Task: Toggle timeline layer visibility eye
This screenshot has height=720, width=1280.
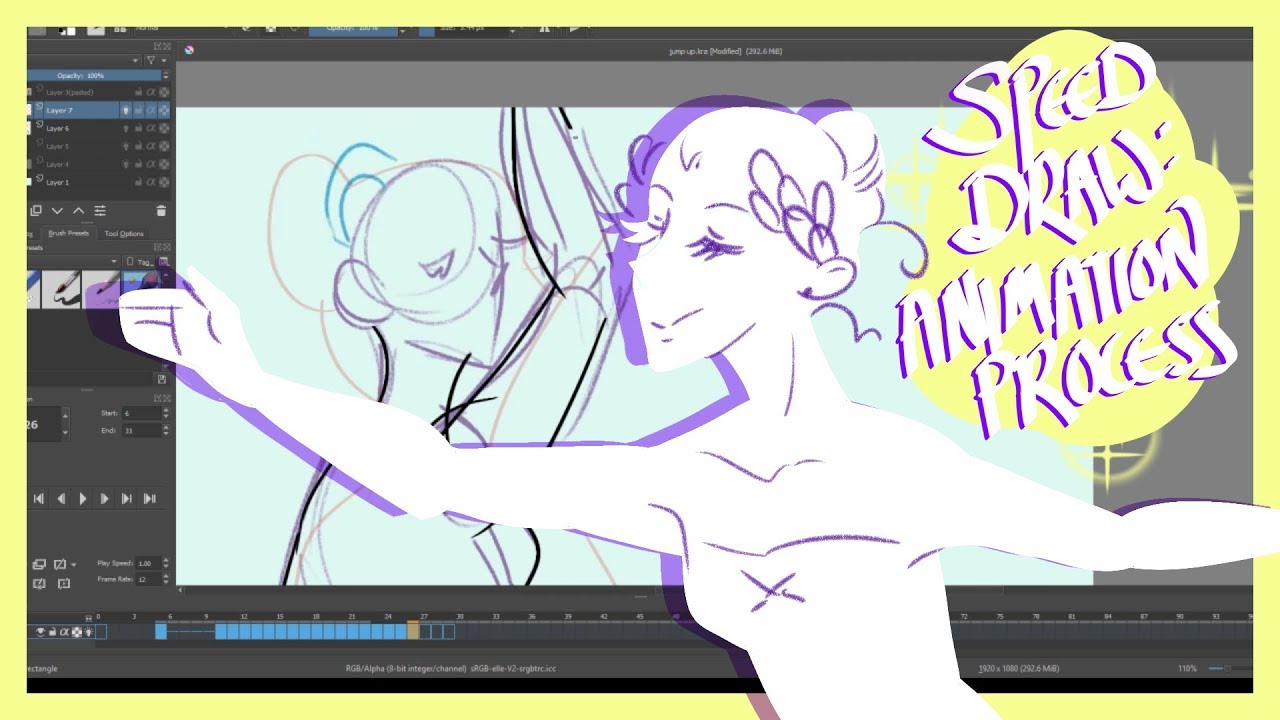Action: tap(42, 632)
